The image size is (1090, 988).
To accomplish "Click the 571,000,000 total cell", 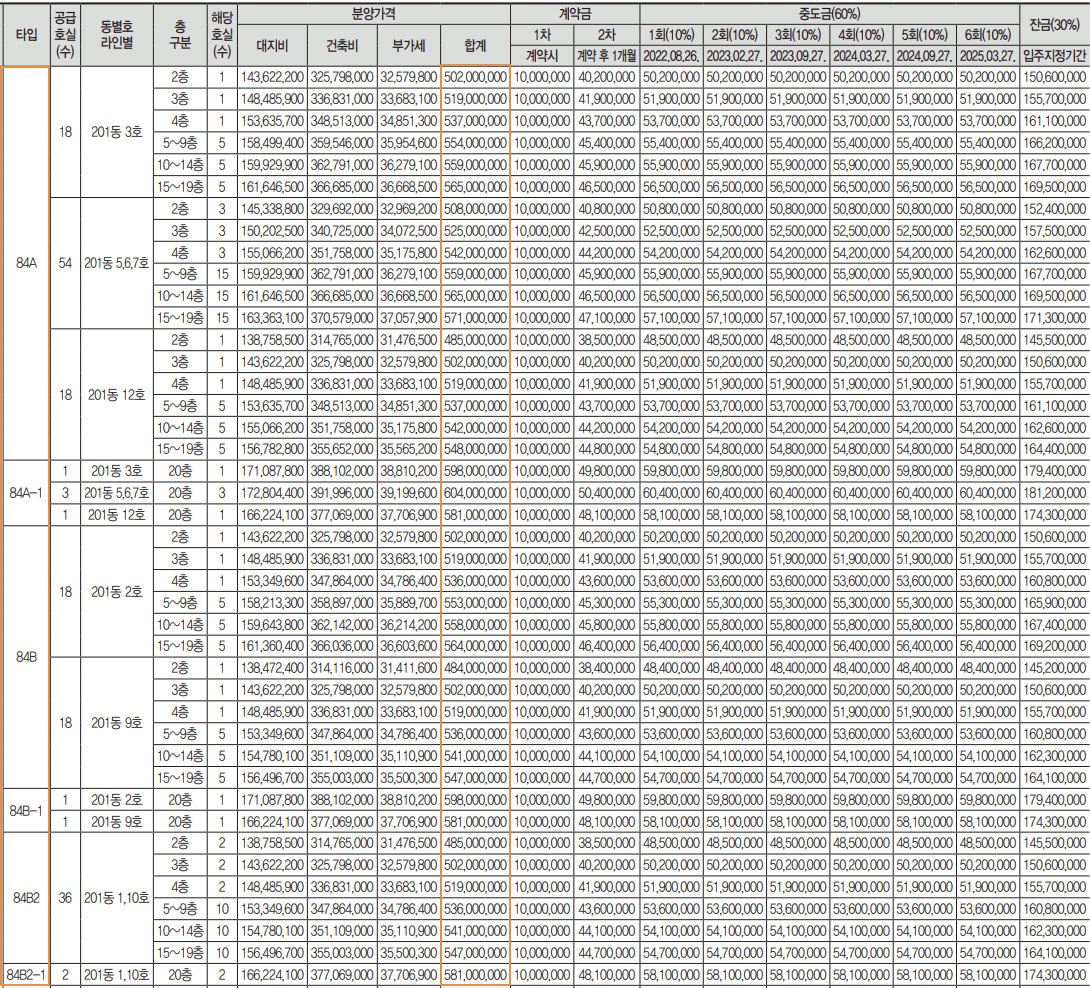I will (475, 318).
